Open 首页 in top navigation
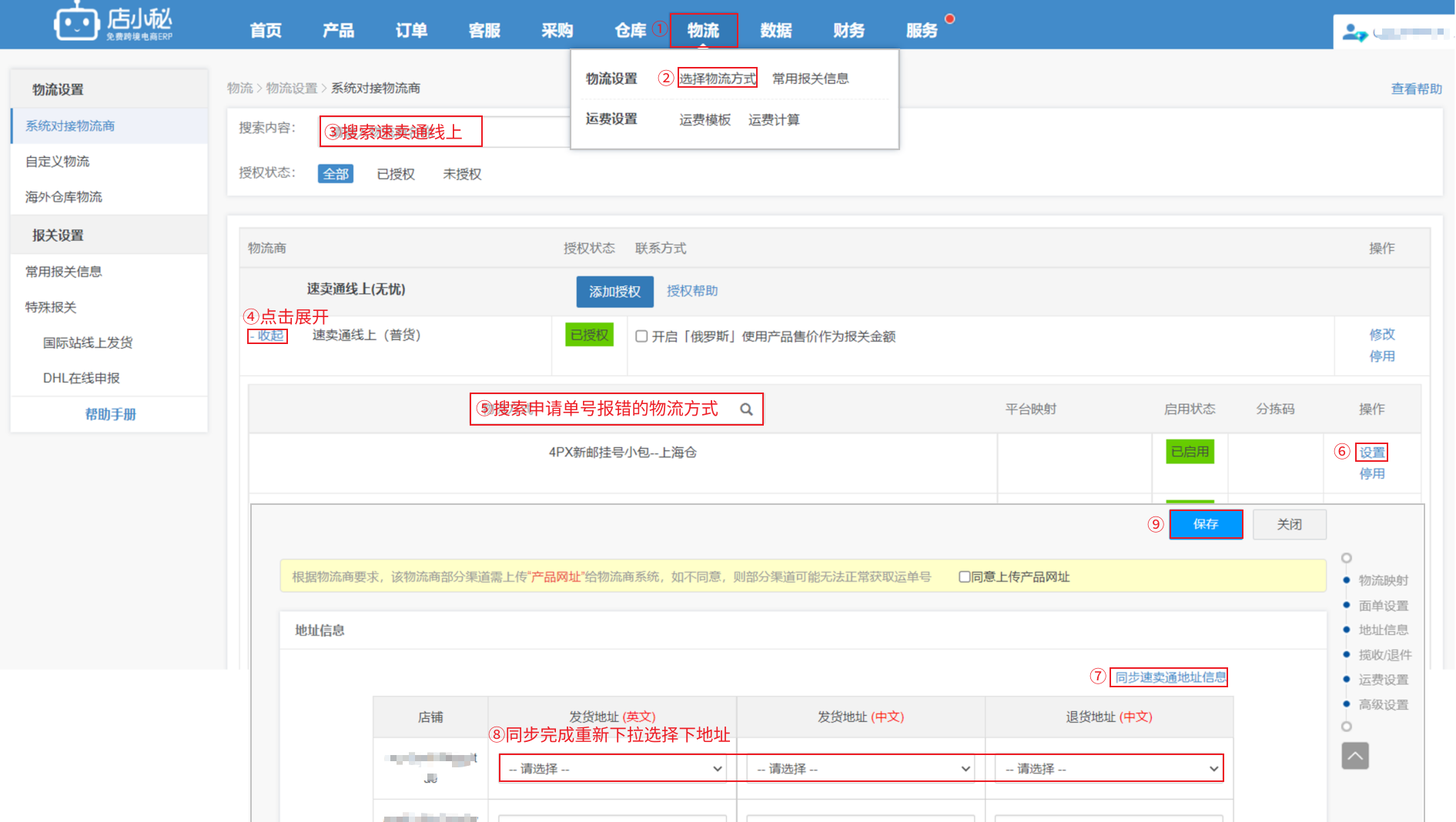This screenshot has width=1456, height=822. click(266, 30)
